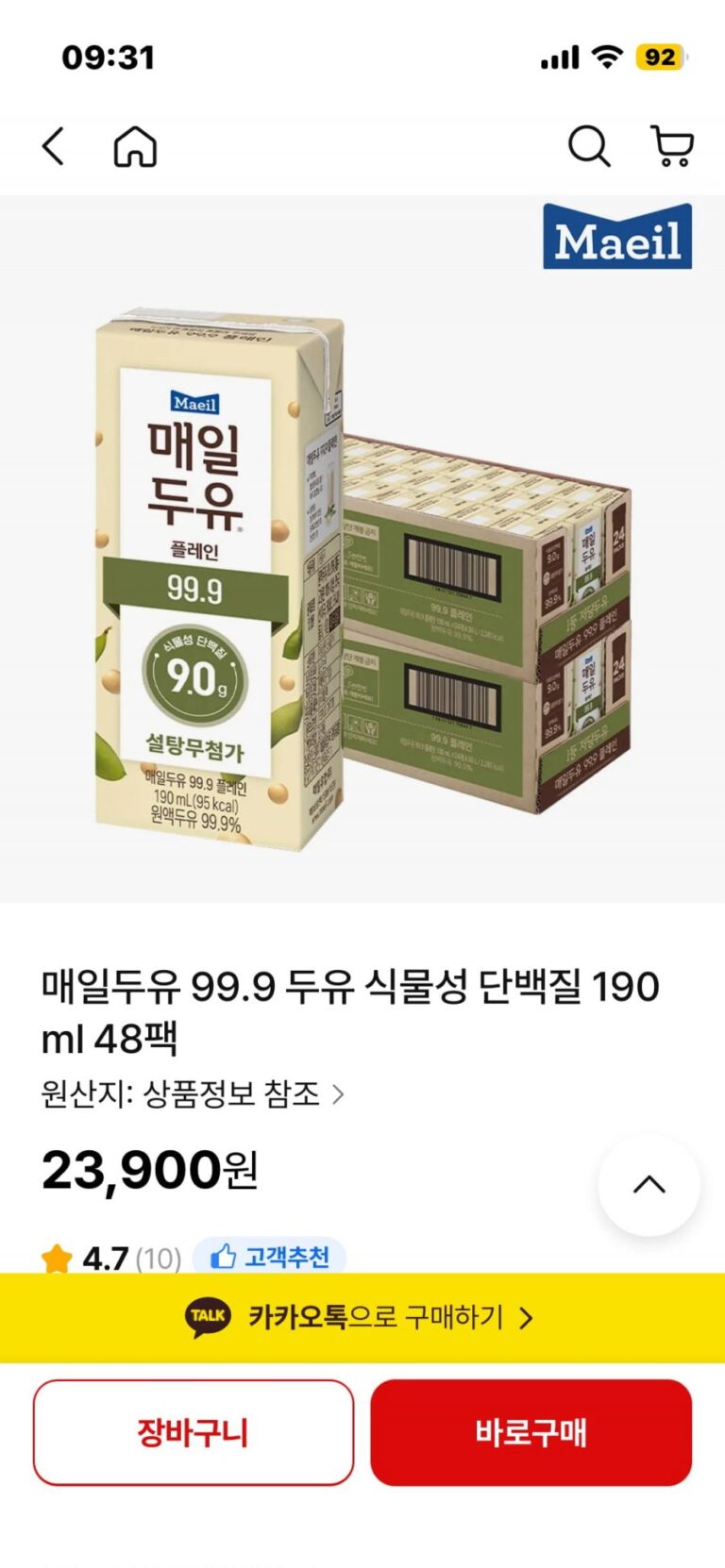
Task: Open the shopping cart icon
Action: (673, 147)
